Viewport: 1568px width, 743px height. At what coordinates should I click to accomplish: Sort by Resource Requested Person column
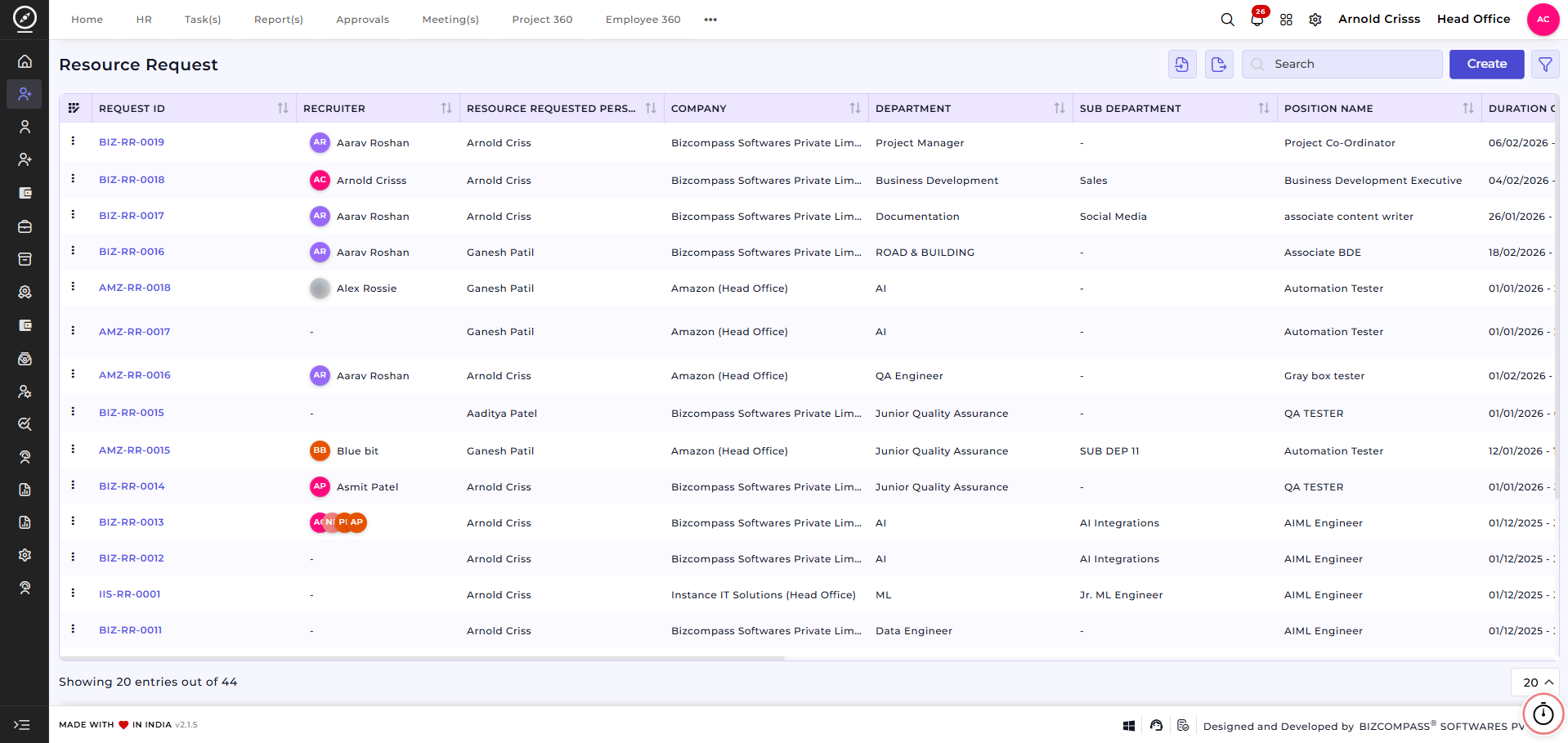point(651,108)
